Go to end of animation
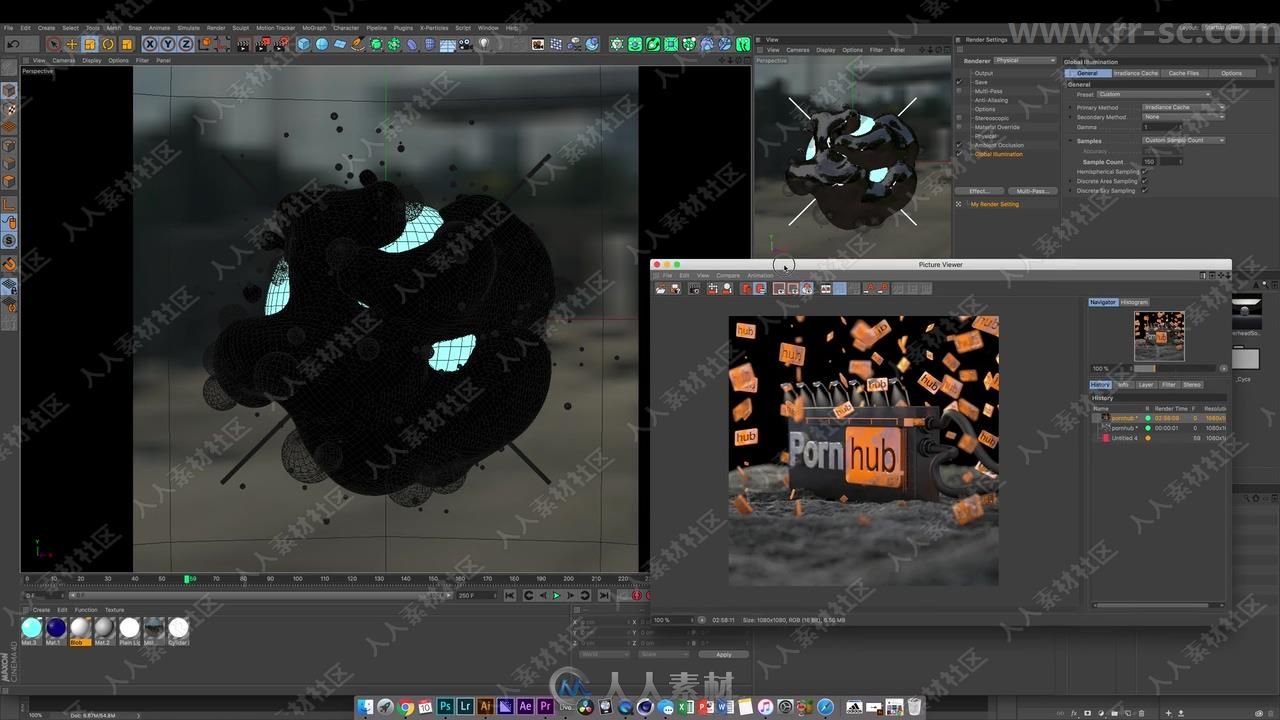 [x=603, y=596]
